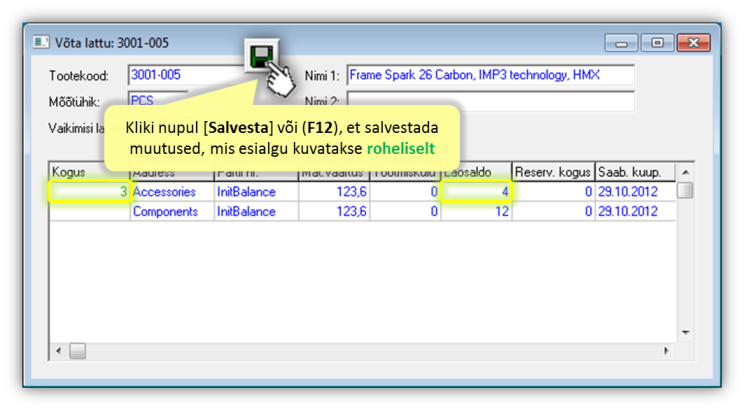Click the Reserv. kogus column header
744x410 pixels.
pos(554,172)
